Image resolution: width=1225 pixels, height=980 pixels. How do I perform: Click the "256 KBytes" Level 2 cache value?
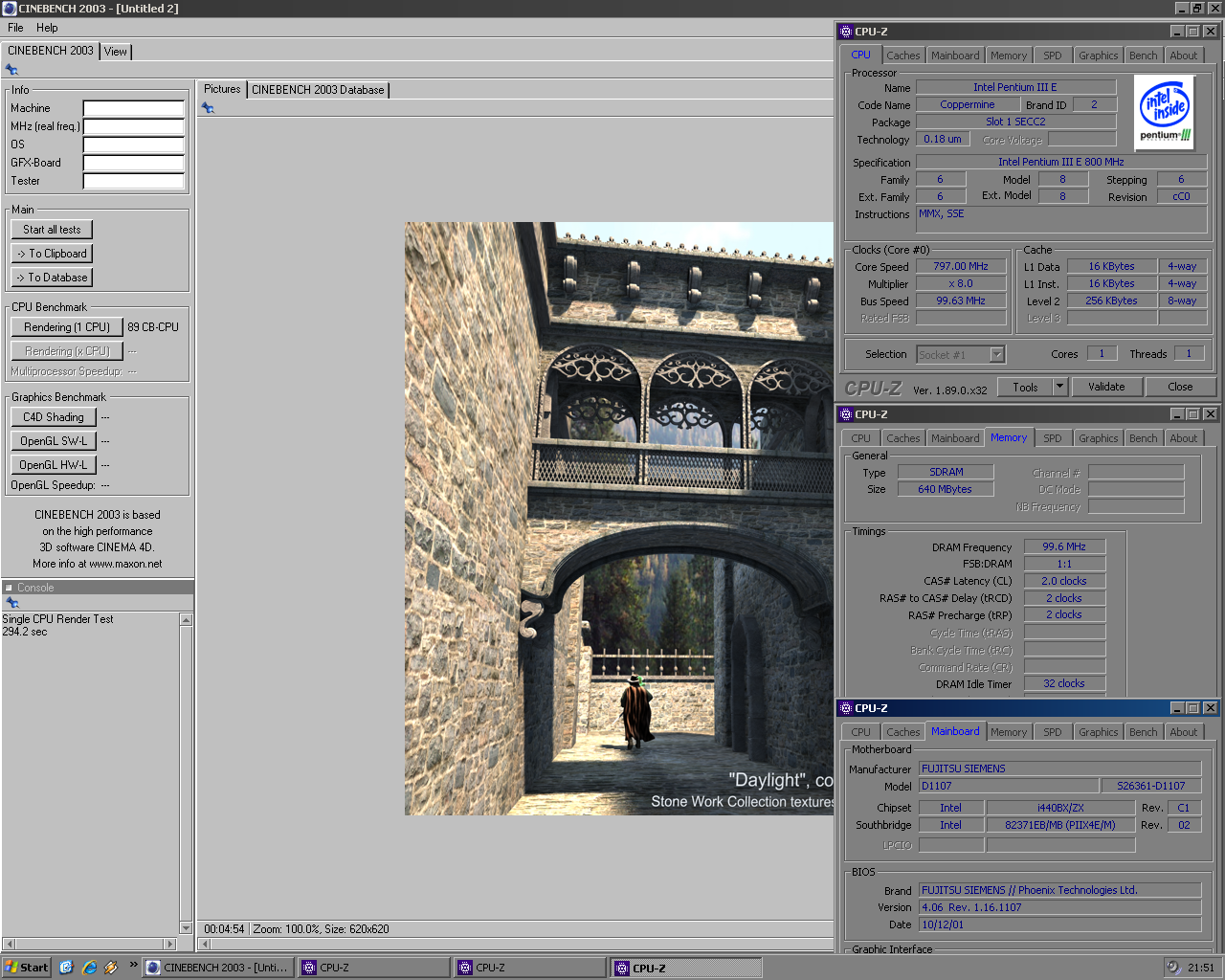[x=1111, y=301]
